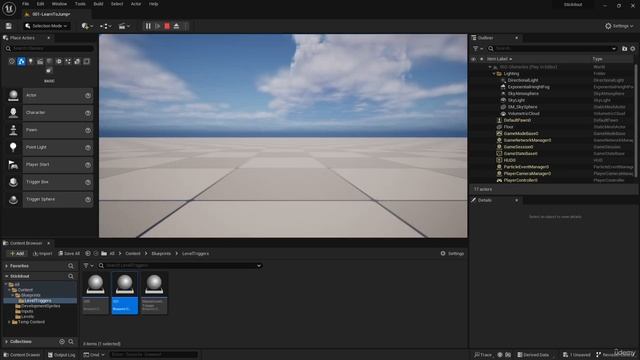Screen dimensions: 640x360
Task: Open the Outliner settings gear
Action: pos(633,49)
